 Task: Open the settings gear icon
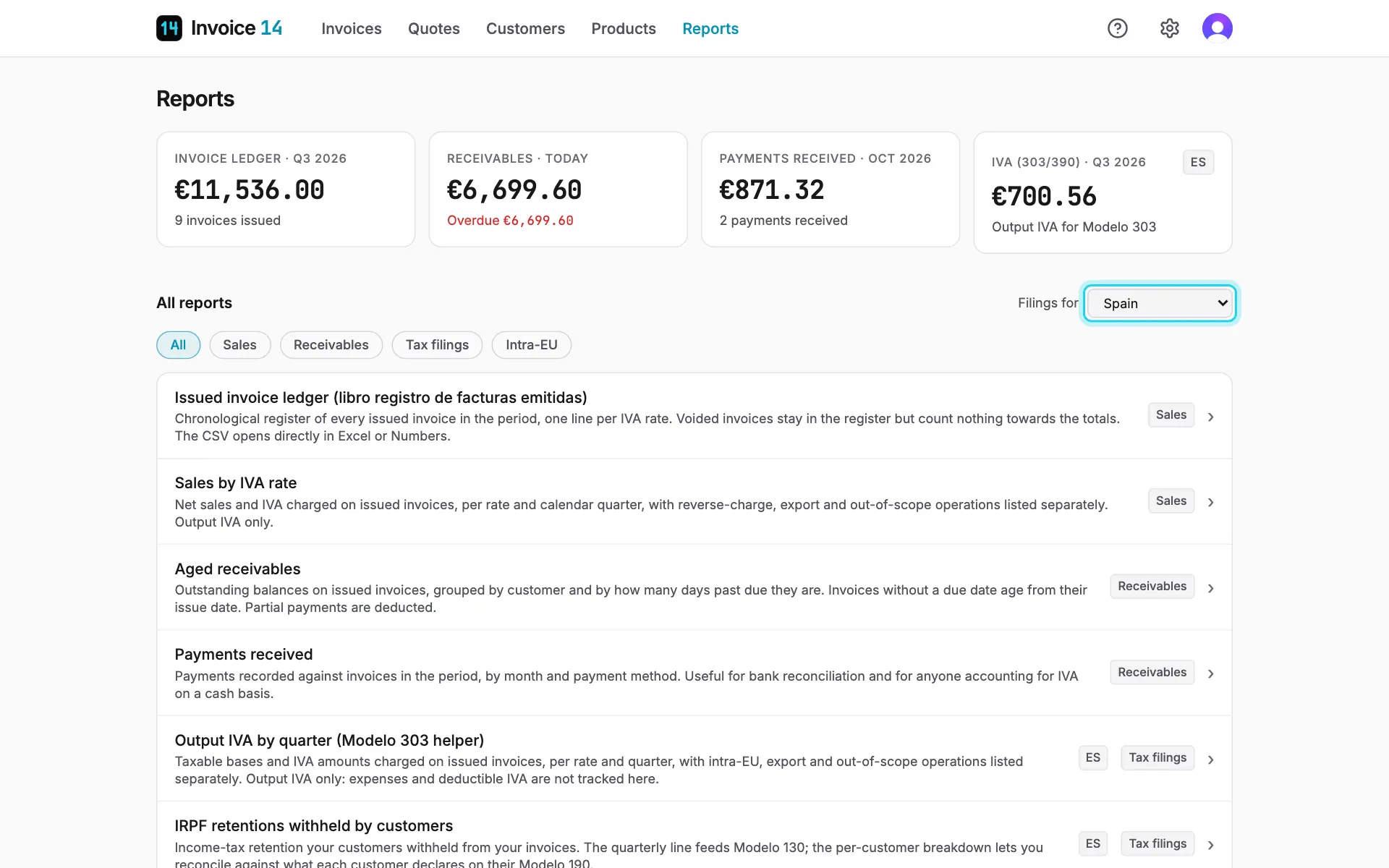(1170, 28)
